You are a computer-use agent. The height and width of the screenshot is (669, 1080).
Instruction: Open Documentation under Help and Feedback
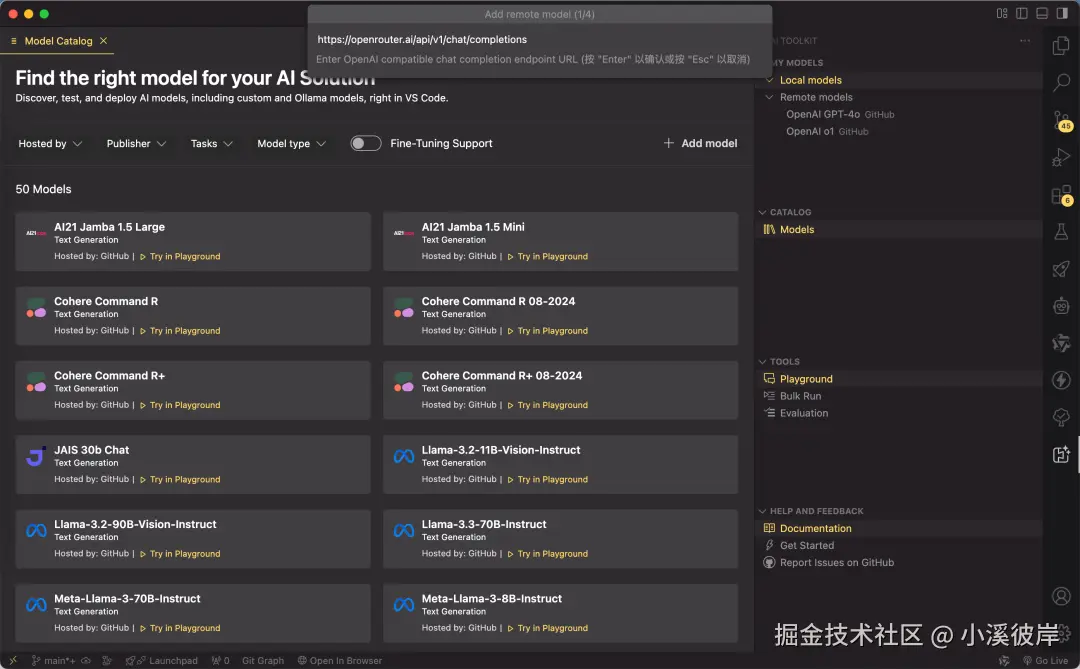tap(898, 528)
